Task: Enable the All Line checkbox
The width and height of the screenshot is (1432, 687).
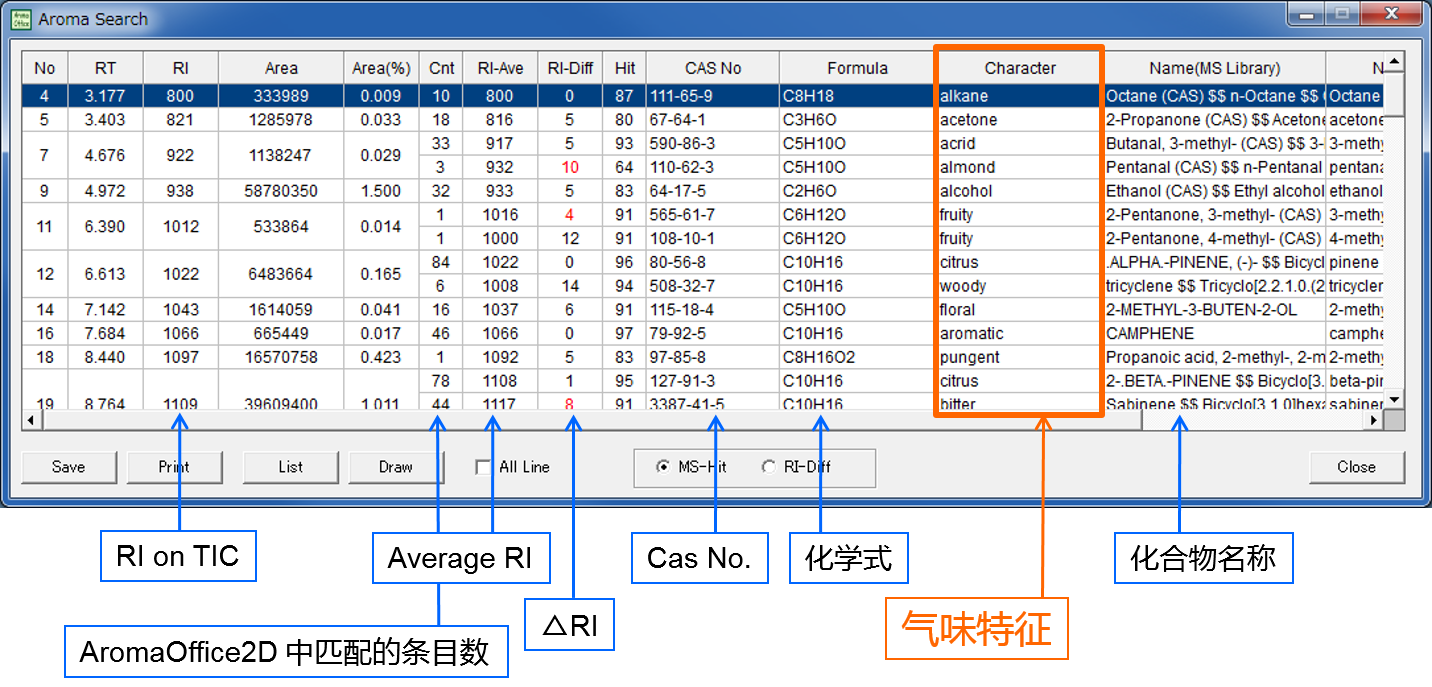Action: pos(484,467)
